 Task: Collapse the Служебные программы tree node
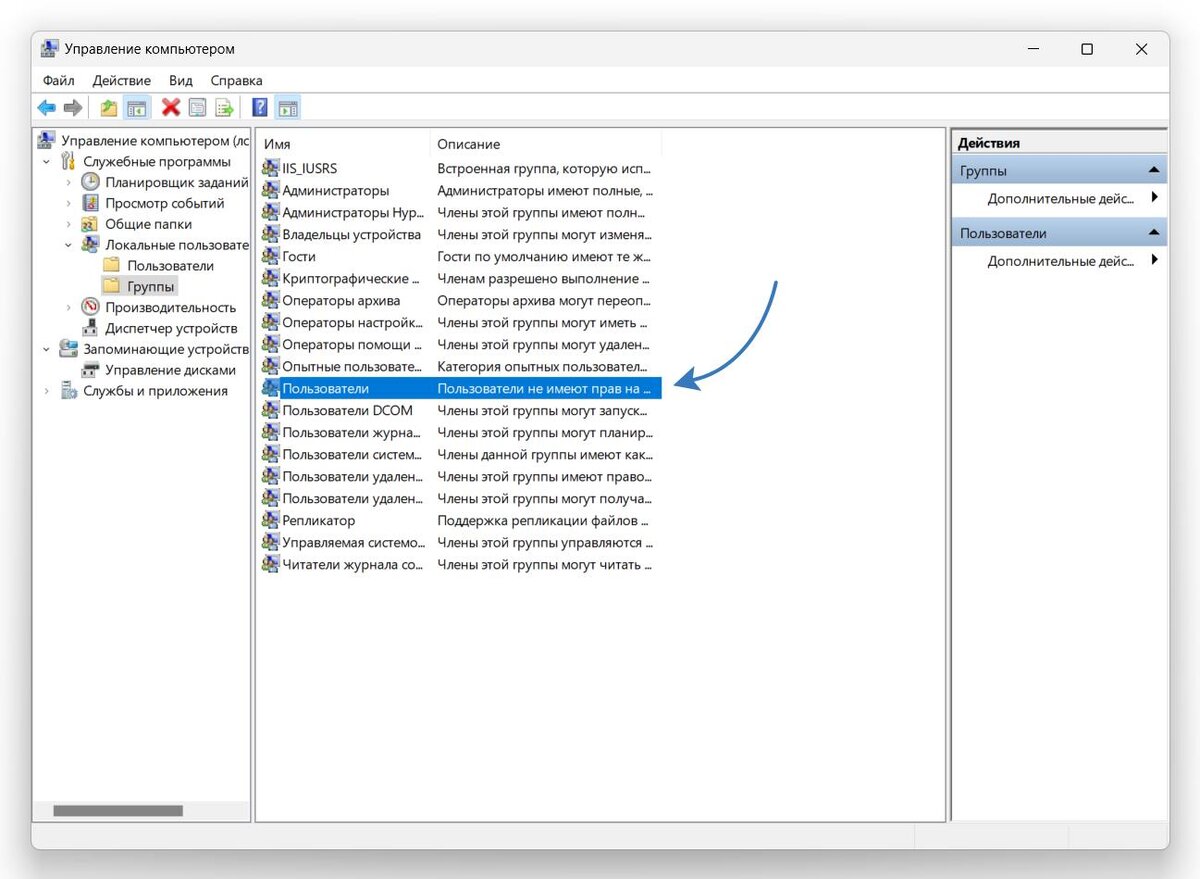pos(47,161)
